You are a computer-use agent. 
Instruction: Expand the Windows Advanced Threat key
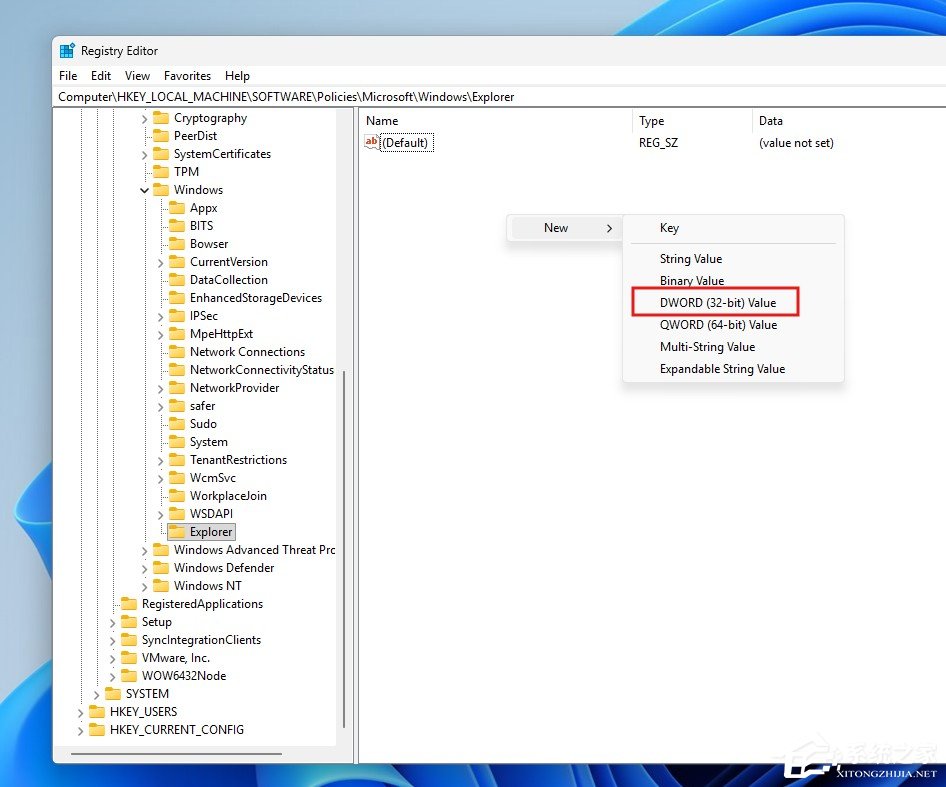[x=144, y=550]
